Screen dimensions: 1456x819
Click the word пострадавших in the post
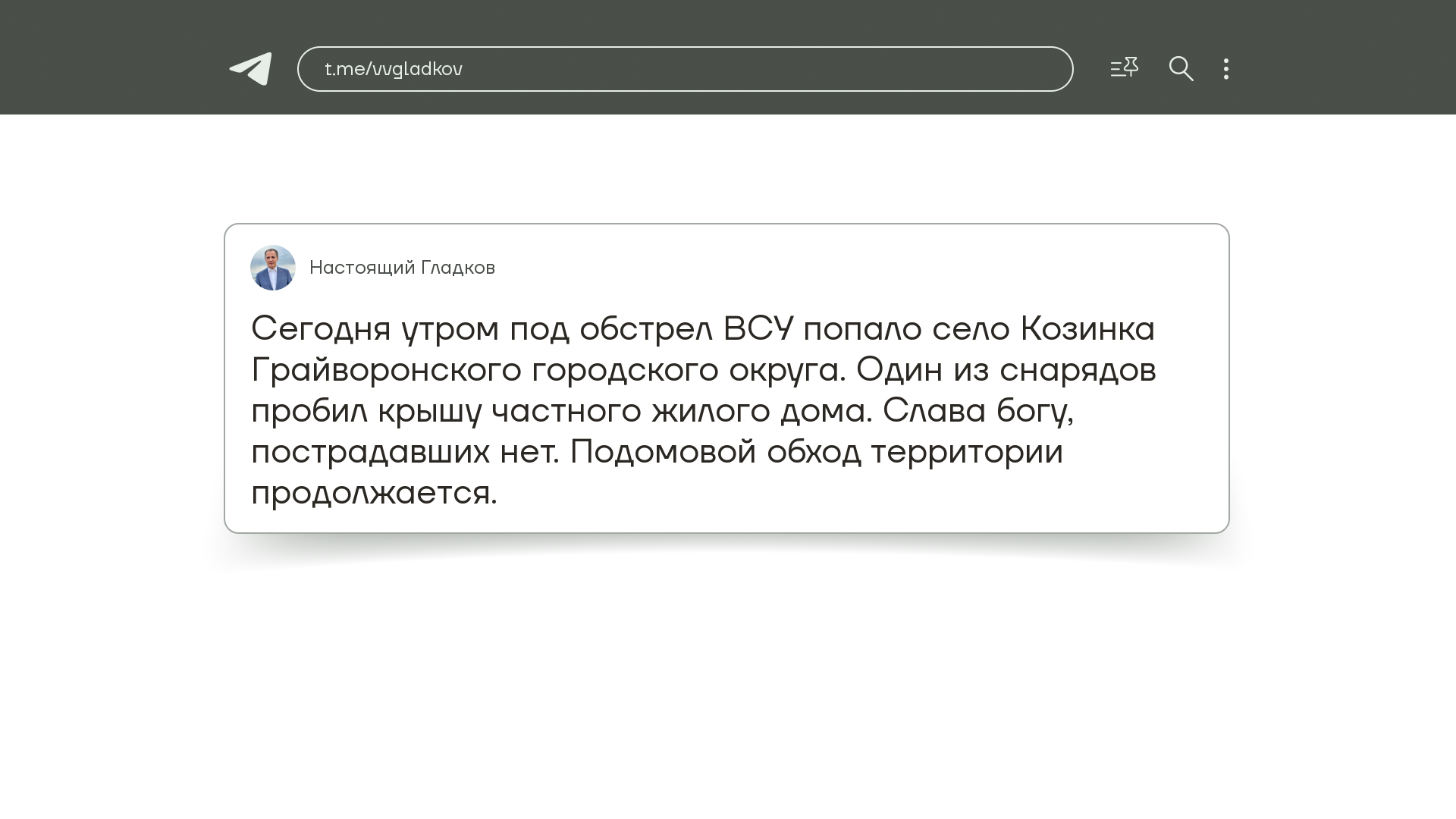click(x=370, y=452)
